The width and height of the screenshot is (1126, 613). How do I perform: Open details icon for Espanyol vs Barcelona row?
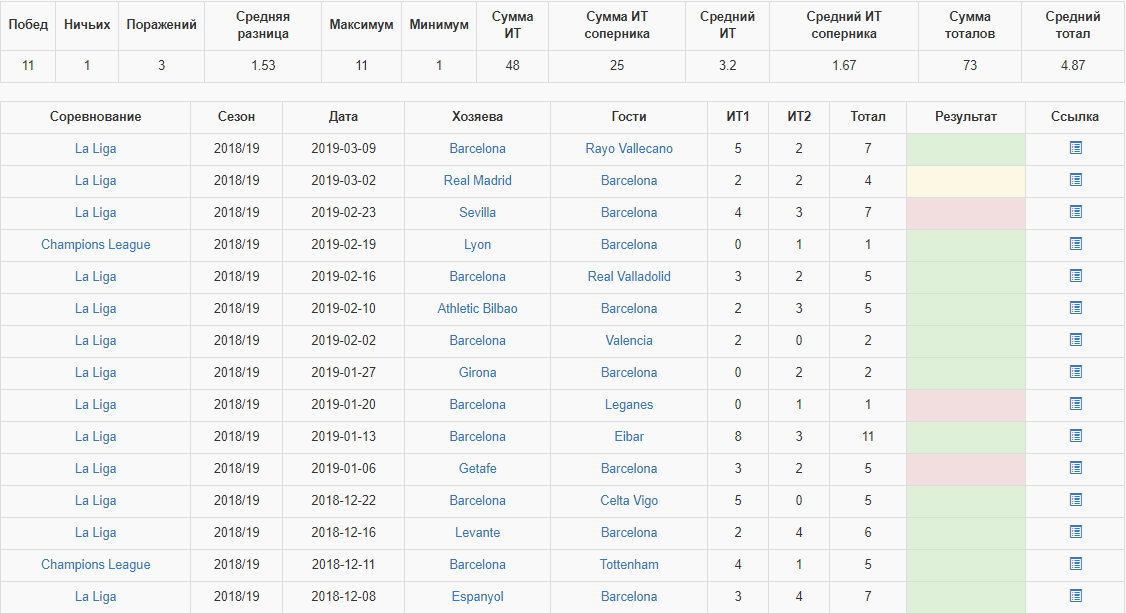pos(1075,596)
